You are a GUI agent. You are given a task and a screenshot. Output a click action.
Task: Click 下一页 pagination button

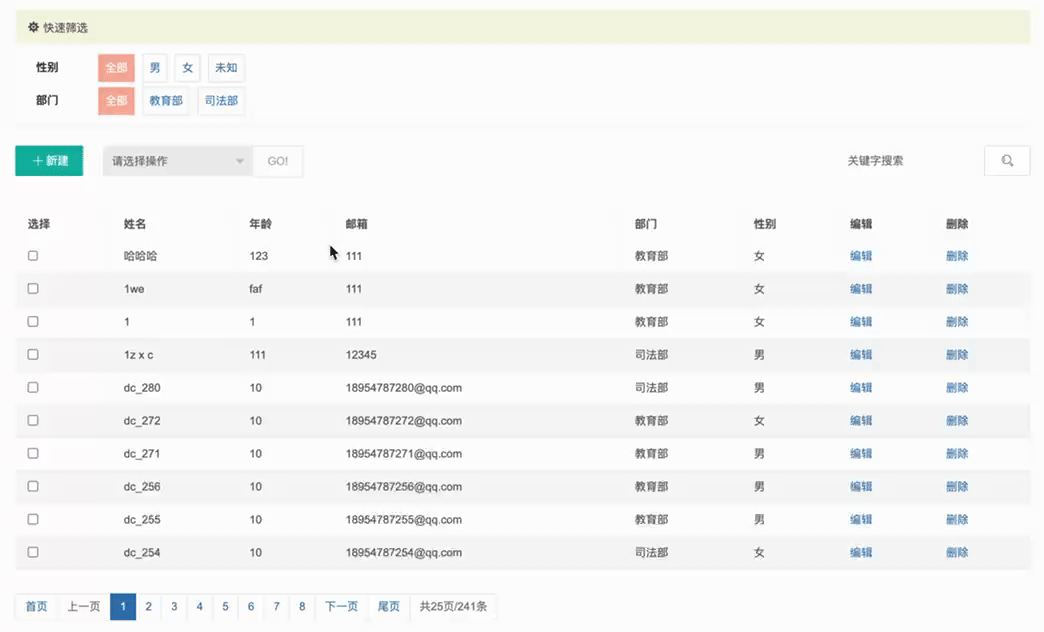coord(341,607)
